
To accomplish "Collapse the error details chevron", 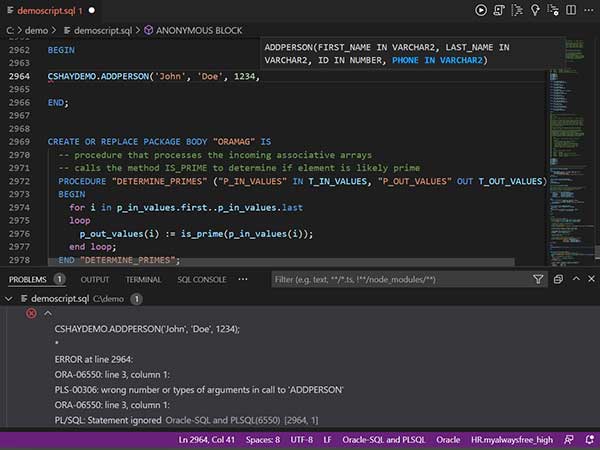I will coord(48,313).
